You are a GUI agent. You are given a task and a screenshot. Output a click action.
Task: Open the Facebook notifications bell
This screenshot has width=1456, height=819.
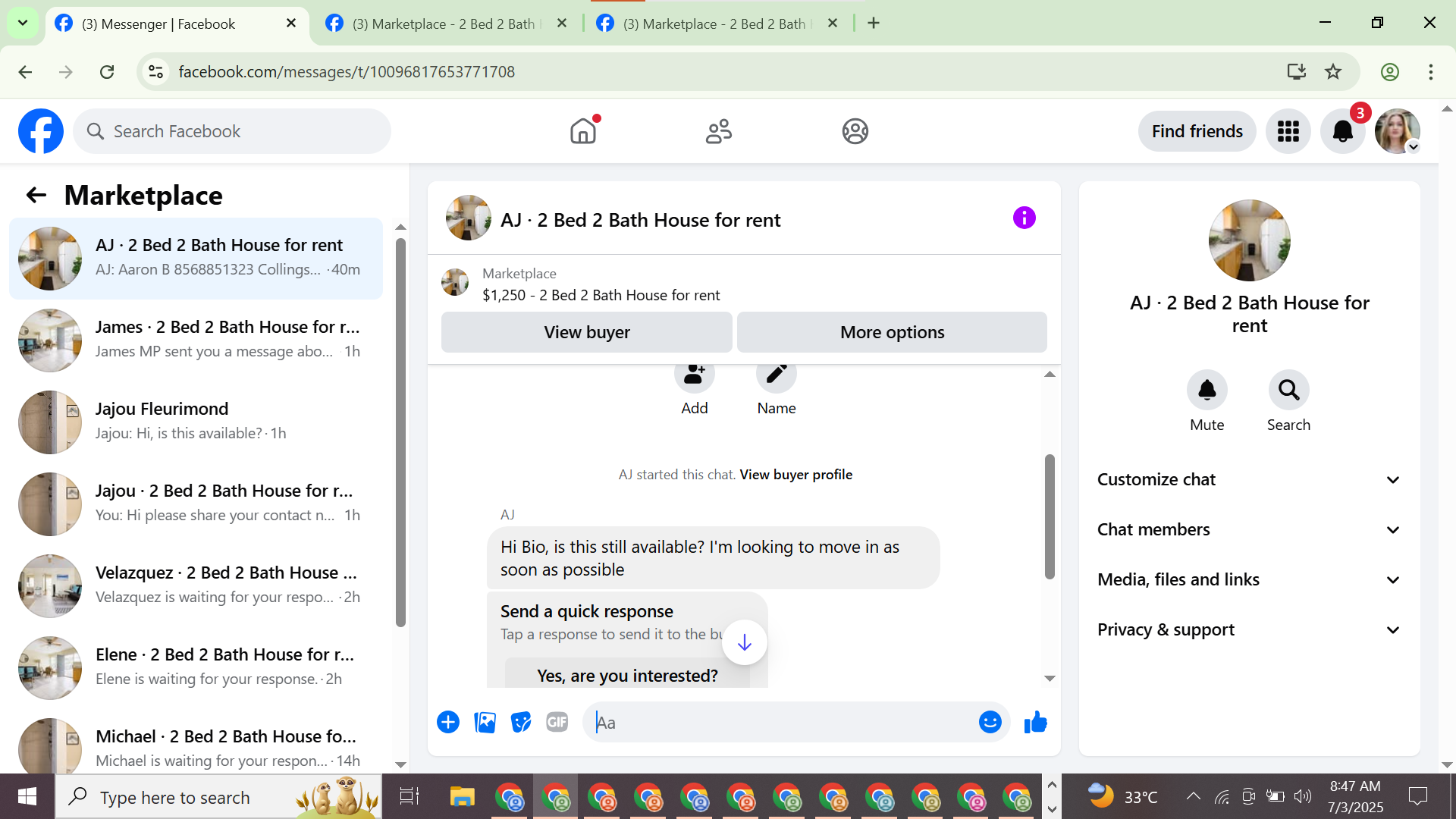click(1342, 132)
